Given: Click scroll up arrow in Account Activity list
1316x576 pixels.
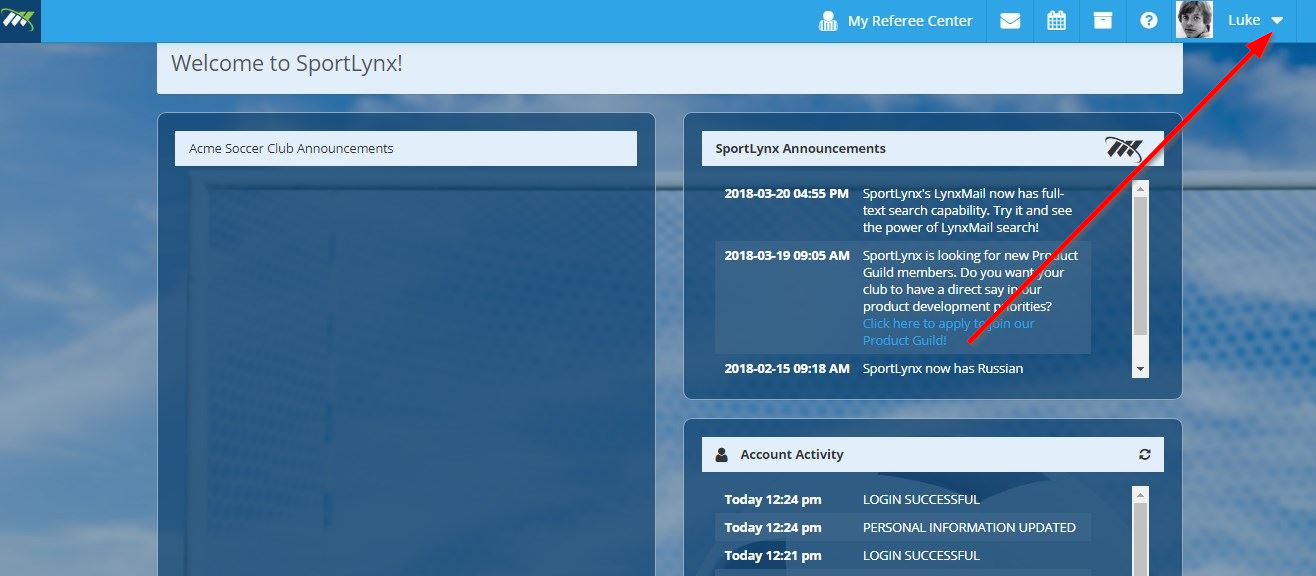Looking at the screenshot, I should click(x=1140, y=494).
